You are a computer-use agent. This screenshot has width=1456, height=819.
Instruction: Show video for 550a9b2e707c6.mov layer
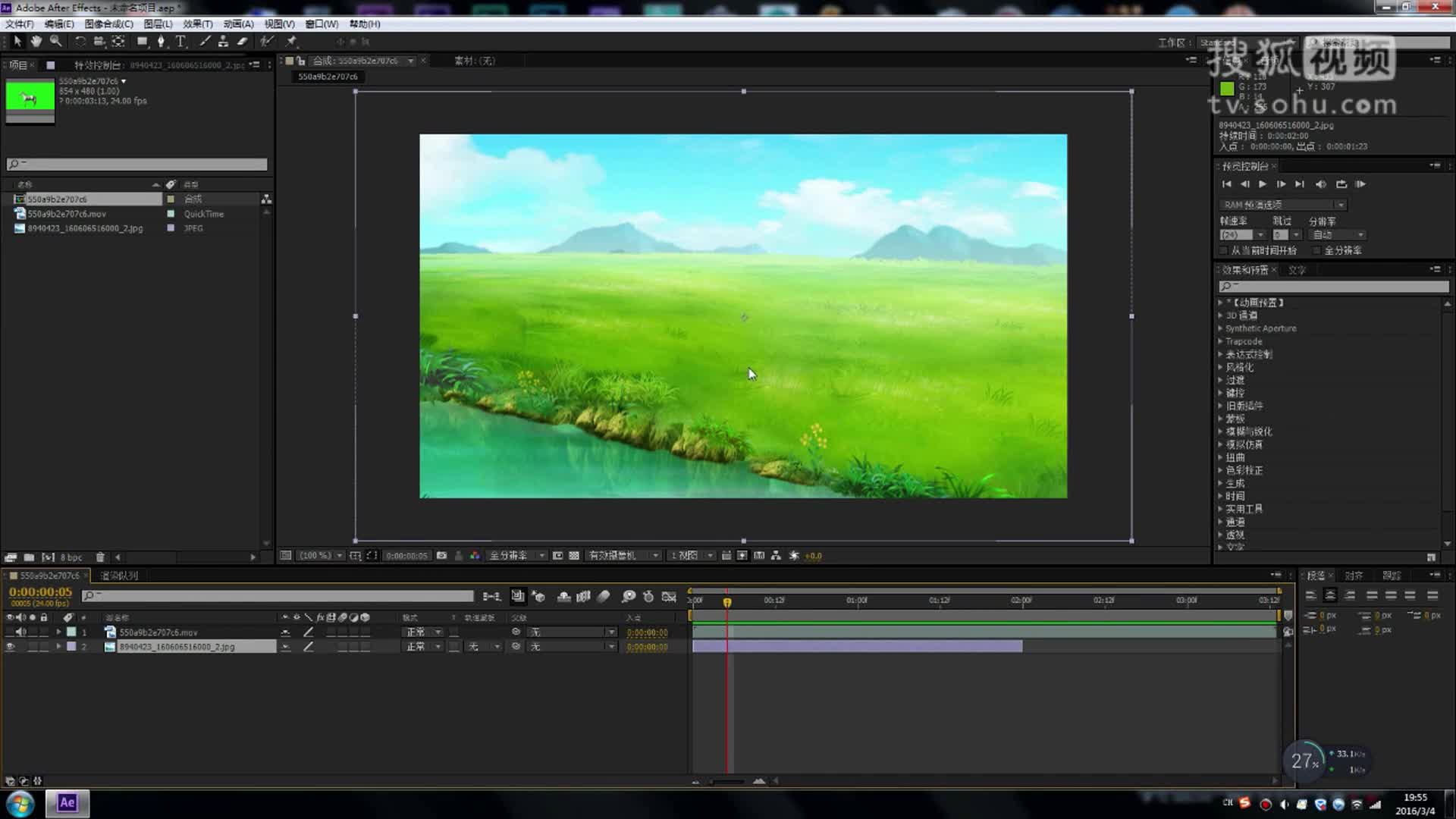coord(10,632)
